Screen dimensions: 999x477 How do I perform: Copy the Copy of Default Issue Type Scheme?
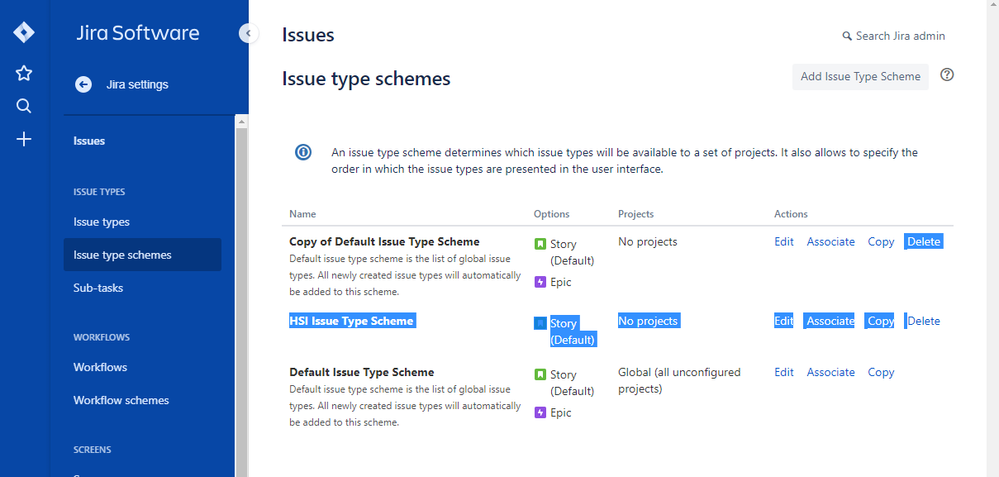coord(880,242)
